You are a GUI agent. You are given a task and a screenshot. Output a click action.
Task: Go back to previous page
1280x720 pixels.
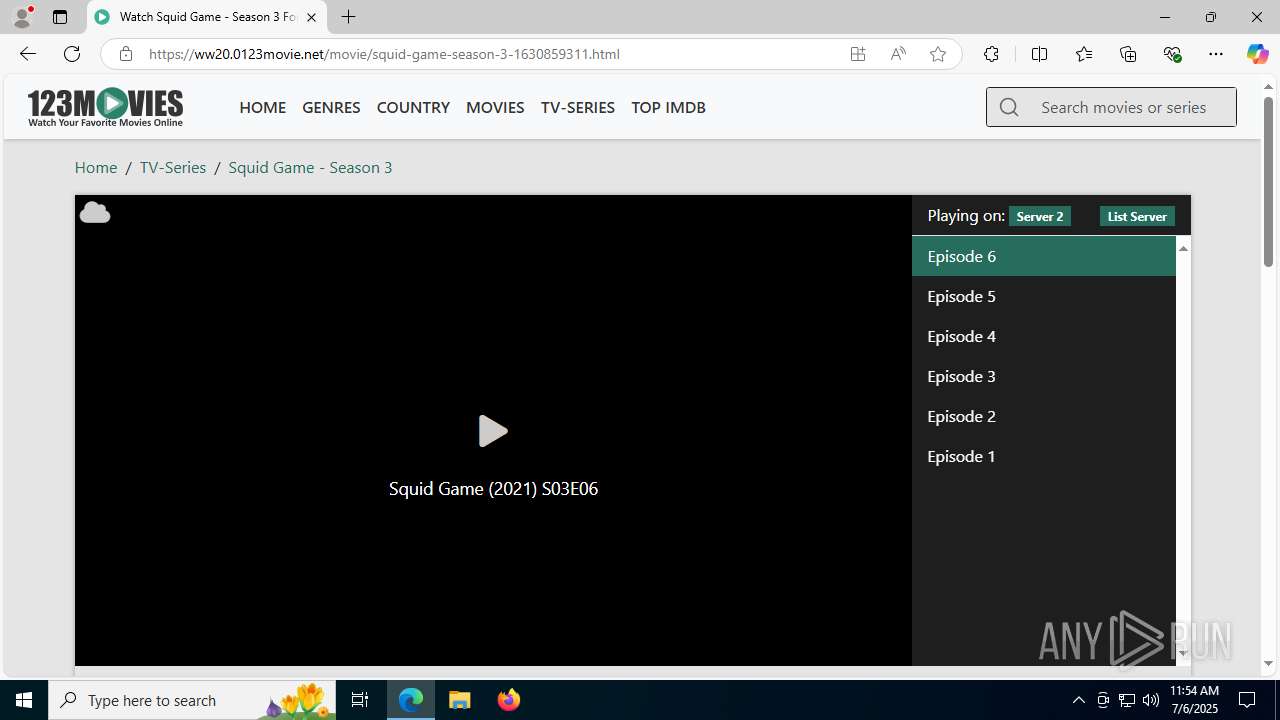pos(27,54)
